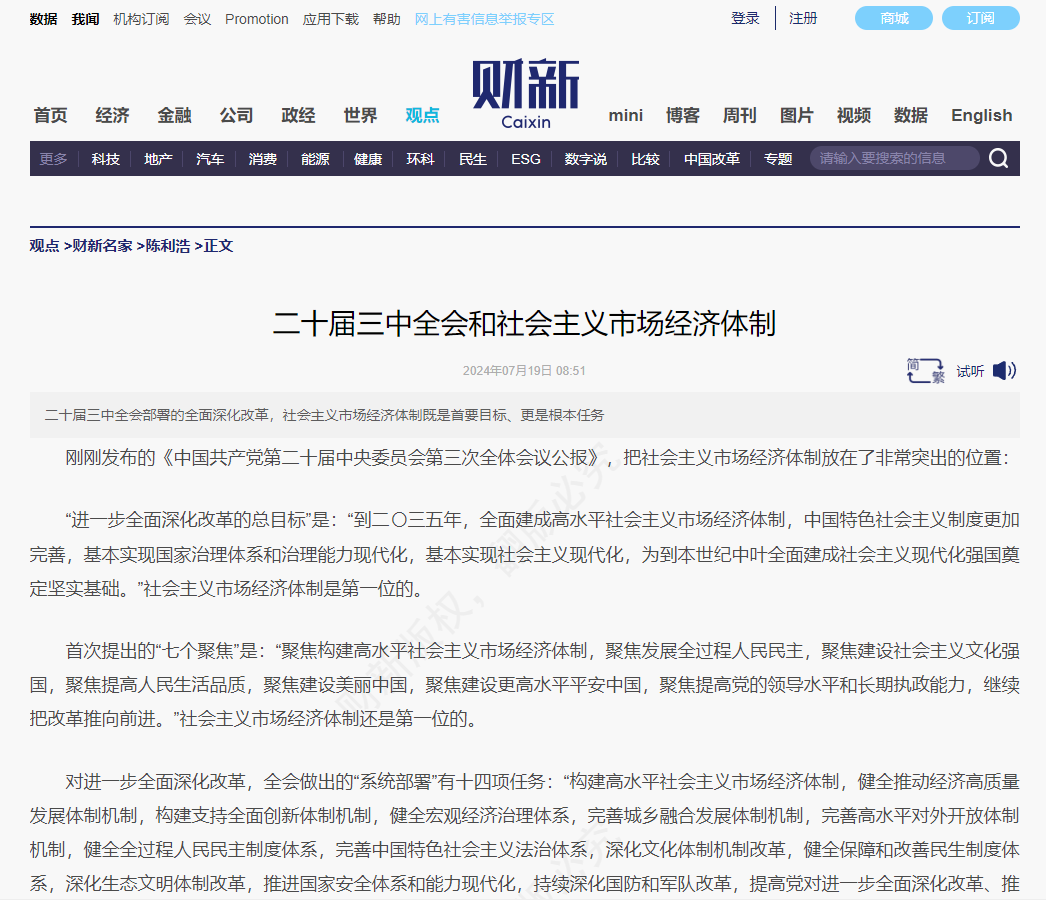Click the 商城 button
The image size is (1046, 901).
[892, 17]
